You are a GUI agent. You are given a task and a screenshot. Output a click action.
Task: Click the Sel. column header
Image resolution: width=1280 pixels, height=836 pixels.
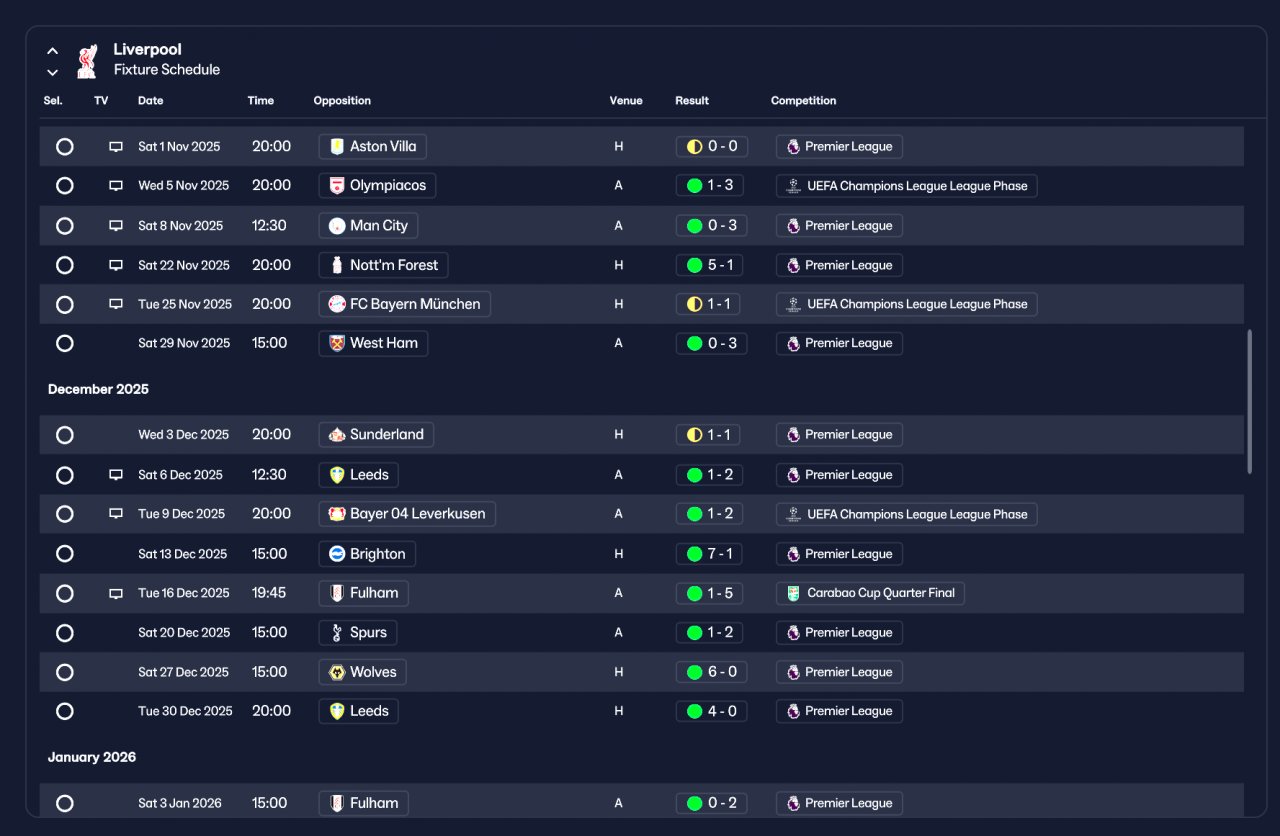tap(53, 101)
